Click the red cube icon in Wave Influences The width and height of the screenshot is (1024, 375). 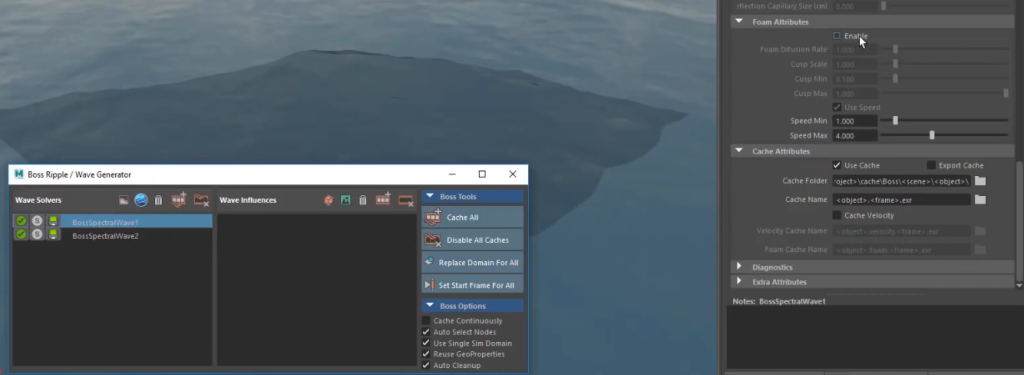[x=328, y=201]
